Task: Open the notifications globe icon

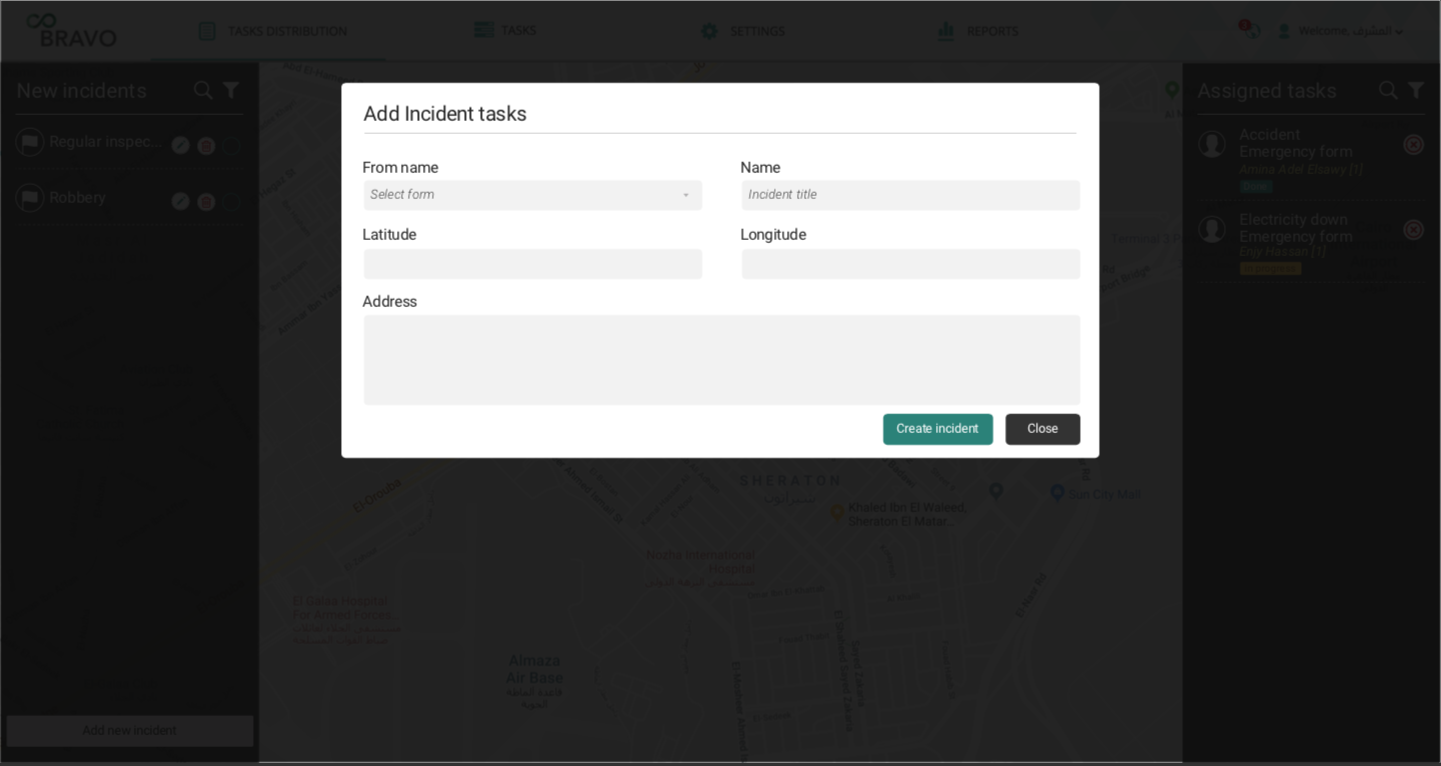Action: coord(1250,30)
